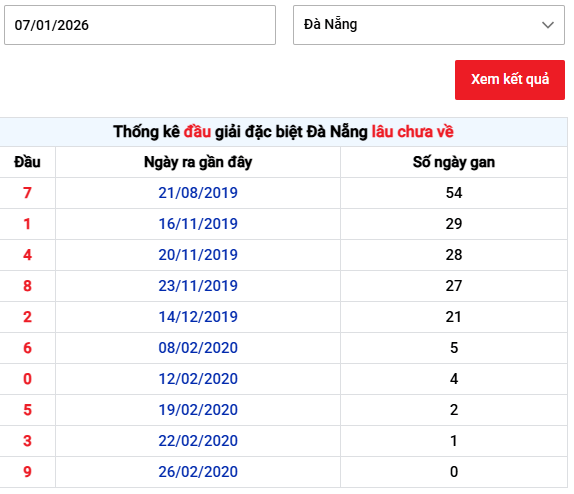Click the red đầu number 7

(27, 193)
